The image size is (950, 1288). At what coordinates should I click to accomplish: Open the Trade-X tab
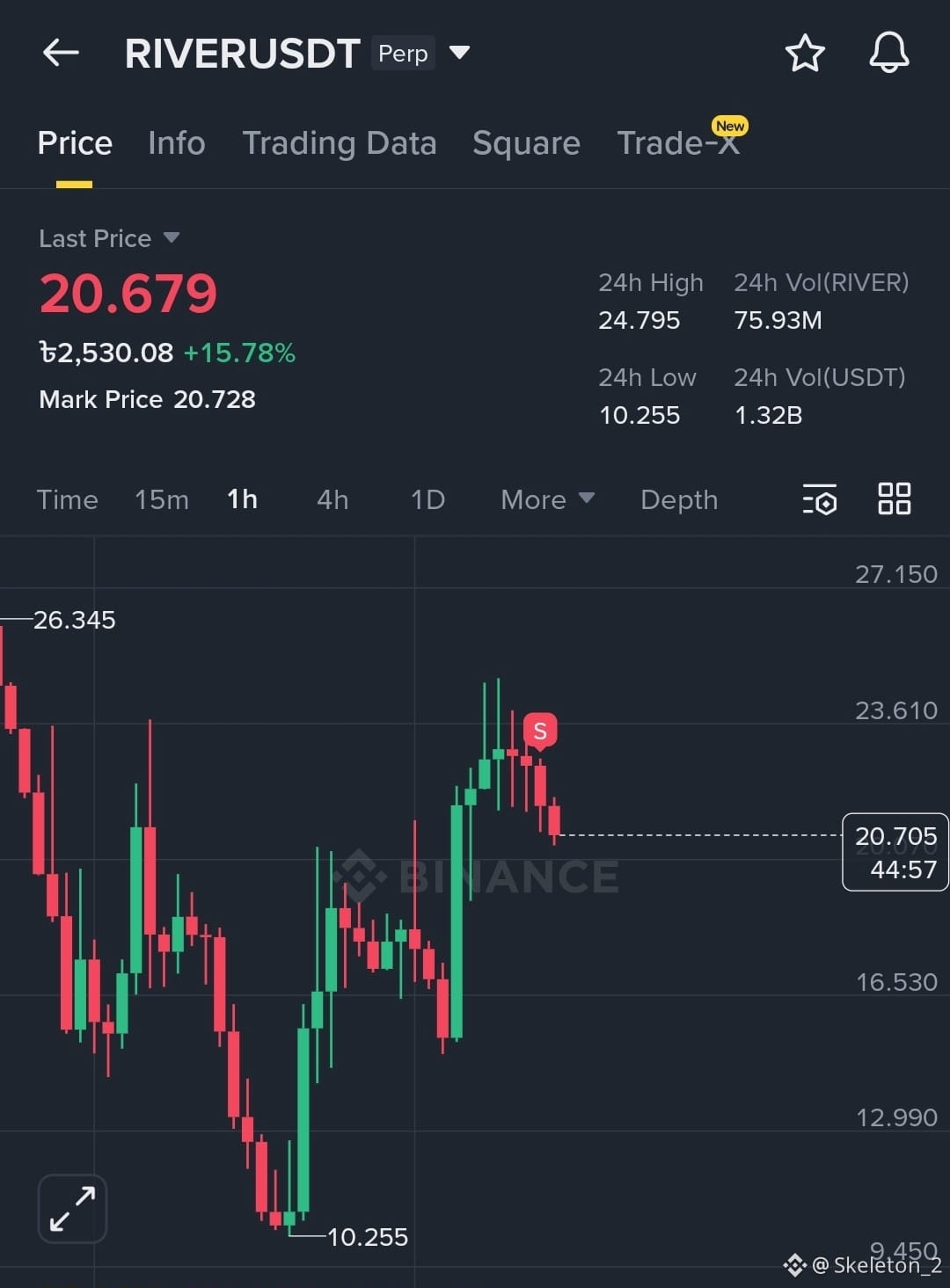coord(679,142)
